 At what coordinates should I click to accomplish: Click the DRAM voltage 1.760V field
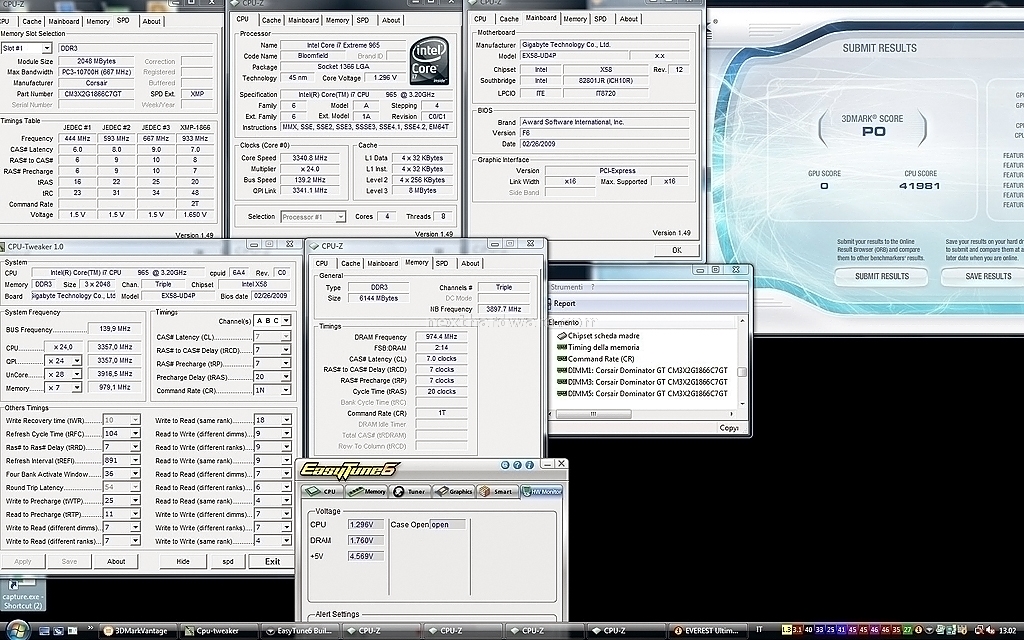tap(365, 541)
